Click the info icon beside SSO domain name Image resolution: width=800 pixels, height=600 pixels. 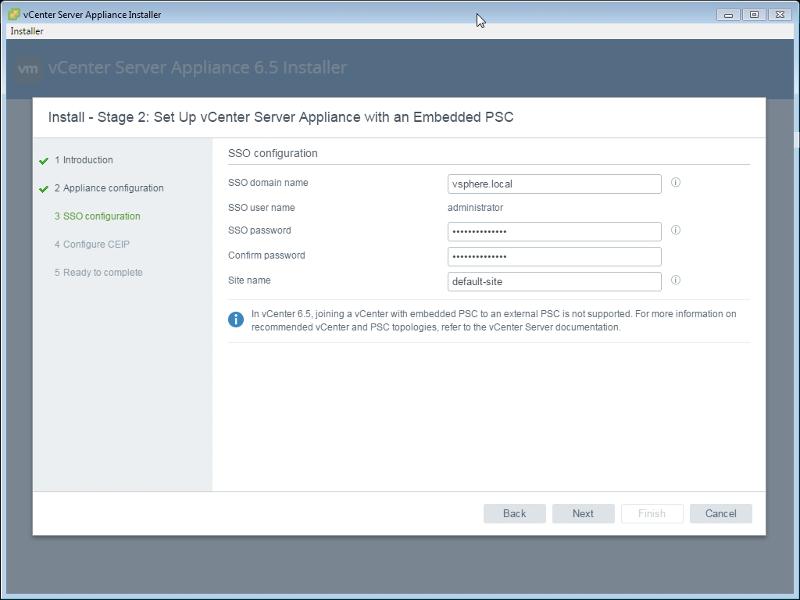[x=676, y=182]
